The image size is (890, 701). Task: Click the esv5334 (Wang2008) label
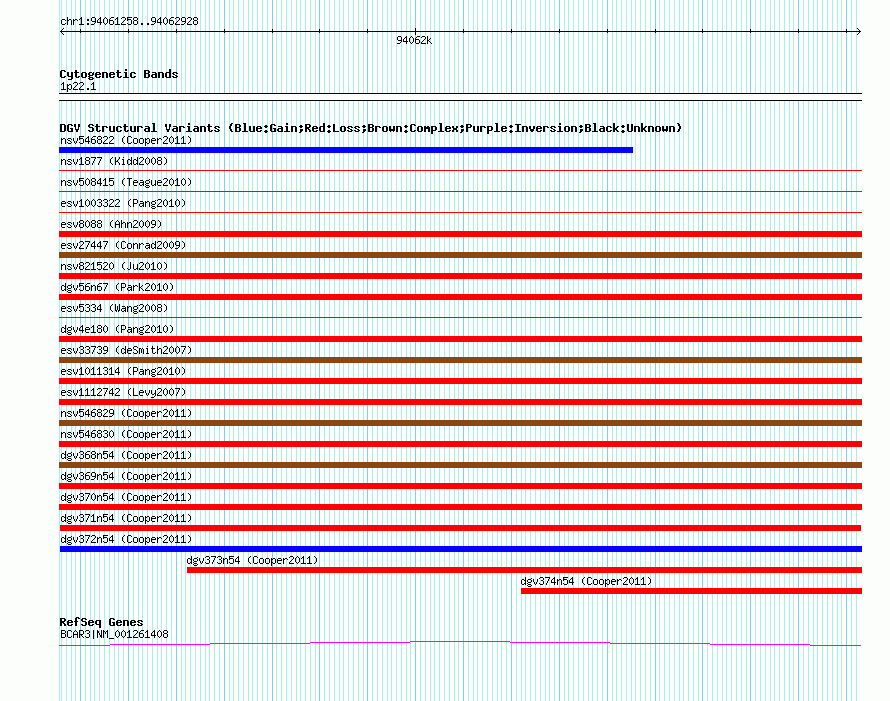pyautogui.click(x=114, y=308)
